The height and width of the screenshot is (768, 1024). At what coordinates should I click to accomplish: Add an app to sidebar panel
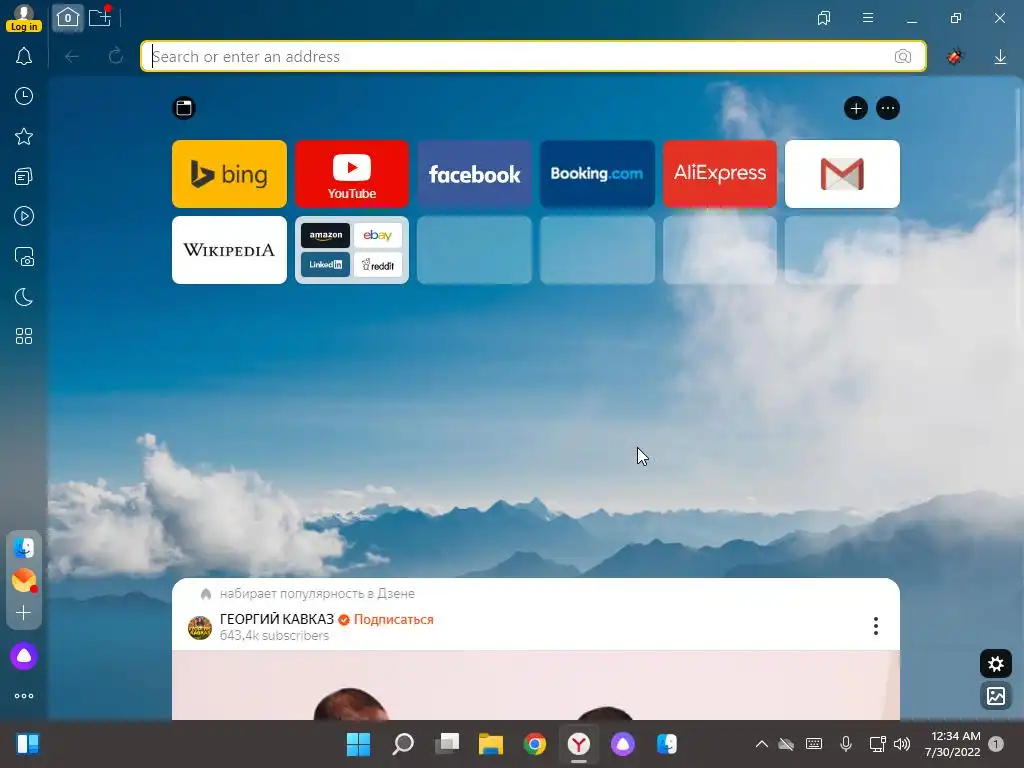(24, 613)
